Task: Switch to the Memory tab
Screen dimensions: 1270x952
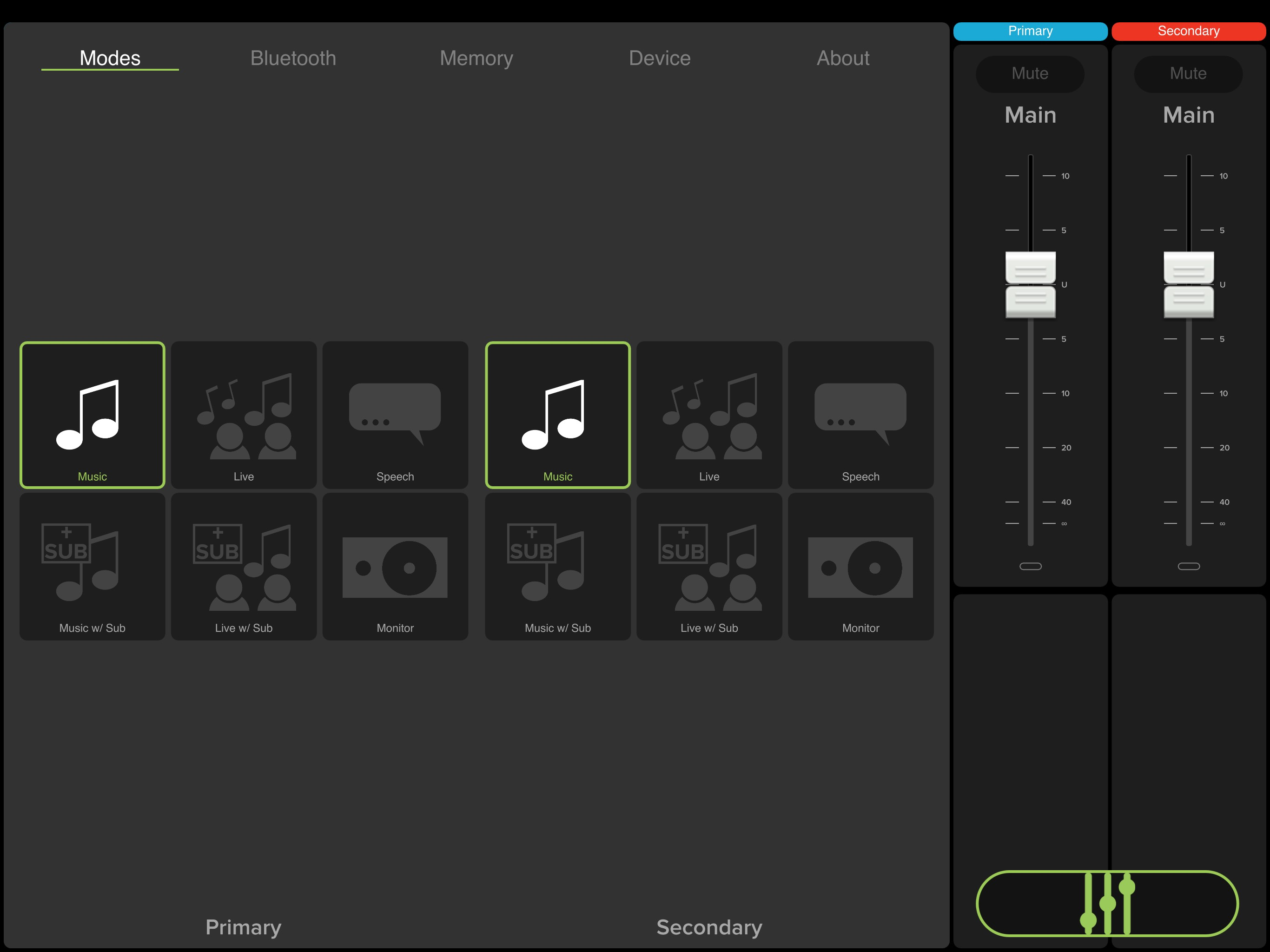Action: pyautogui.click(x=476, y=58)
